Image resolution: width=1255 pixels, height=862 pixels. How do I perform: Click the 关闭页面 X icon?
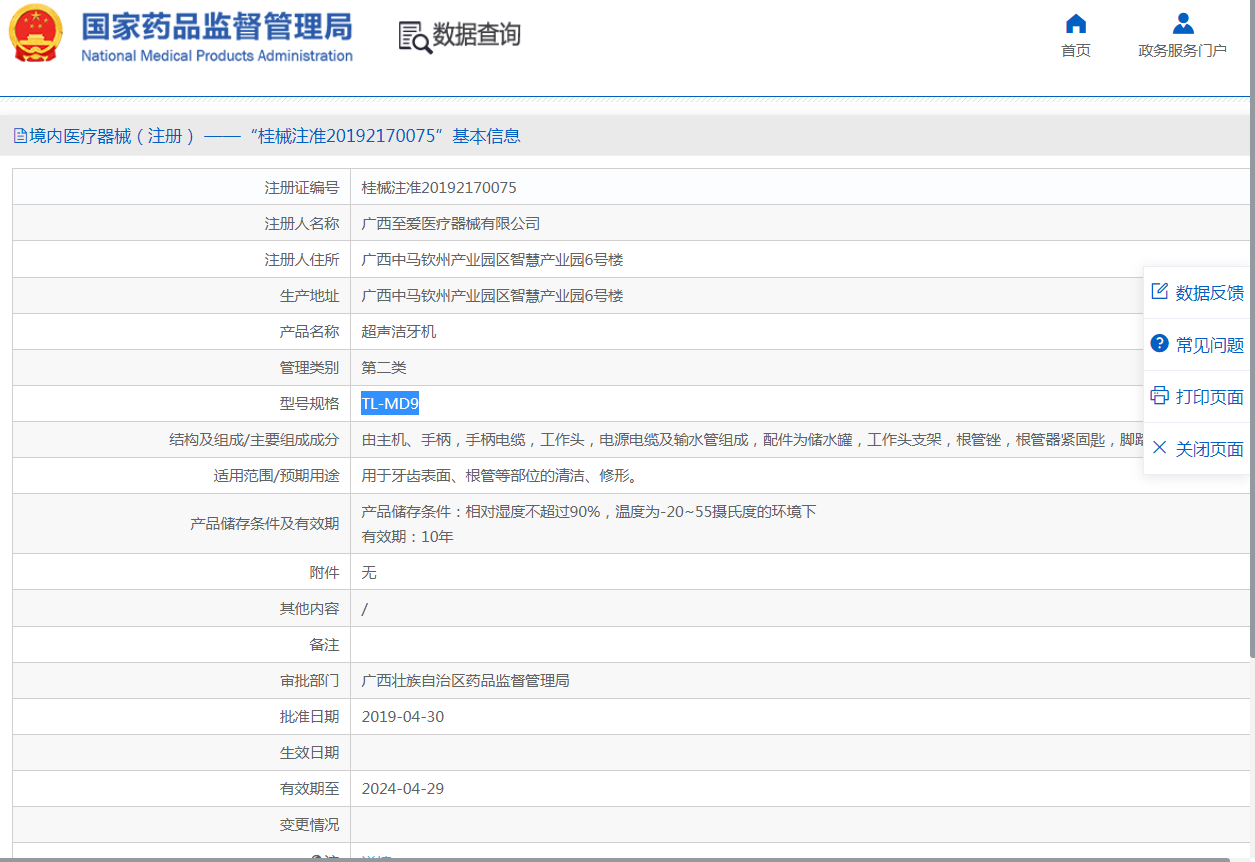click(1160, 448)
